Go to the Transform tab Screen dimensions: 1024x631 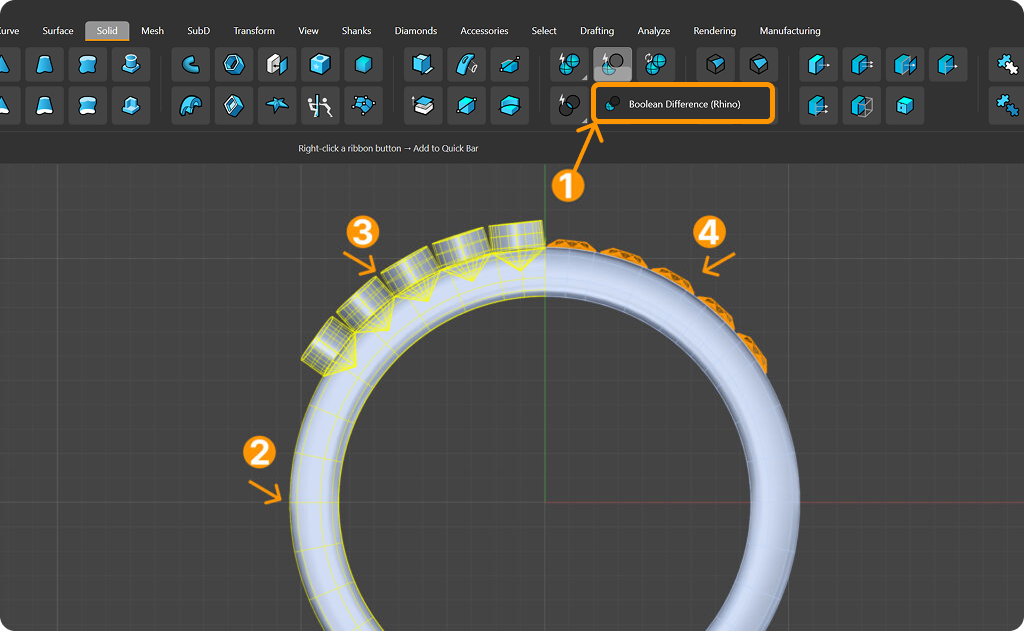click(x=254, y=31)
